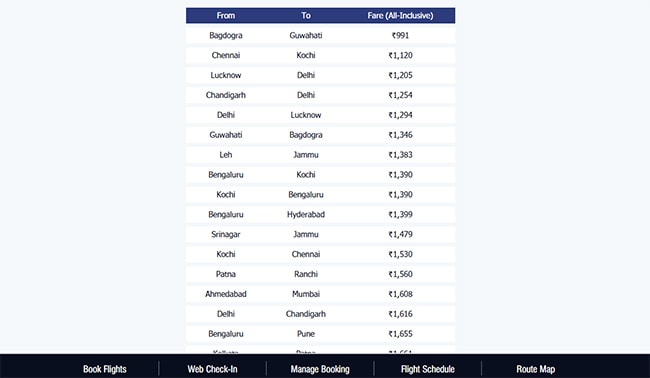The width and height of the screenshot is (650, 378).
Task: Select the Leh to Jammu row
Action: (320, 155)
